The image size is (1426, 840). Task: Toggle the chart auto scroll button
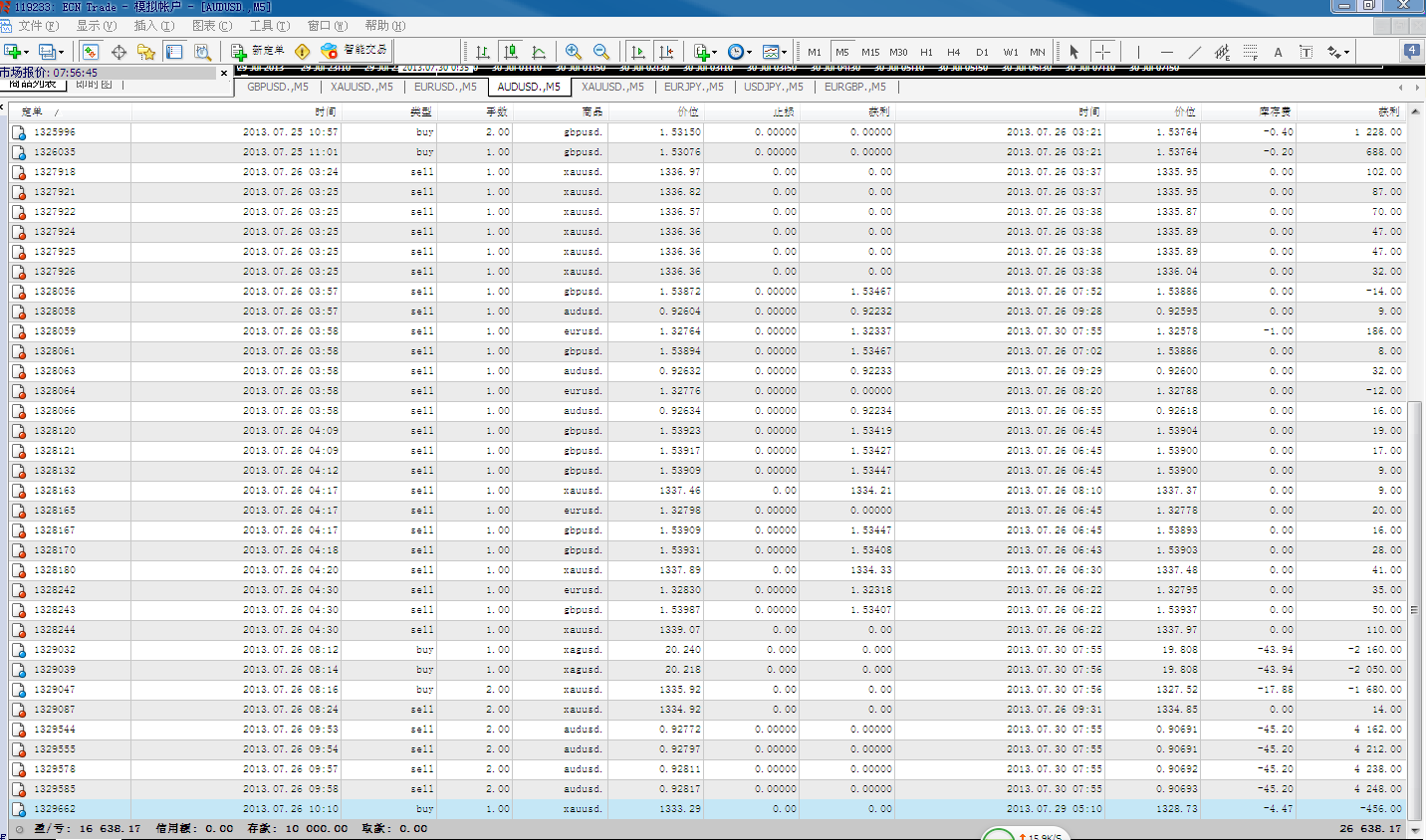click(x=638, y=52)
